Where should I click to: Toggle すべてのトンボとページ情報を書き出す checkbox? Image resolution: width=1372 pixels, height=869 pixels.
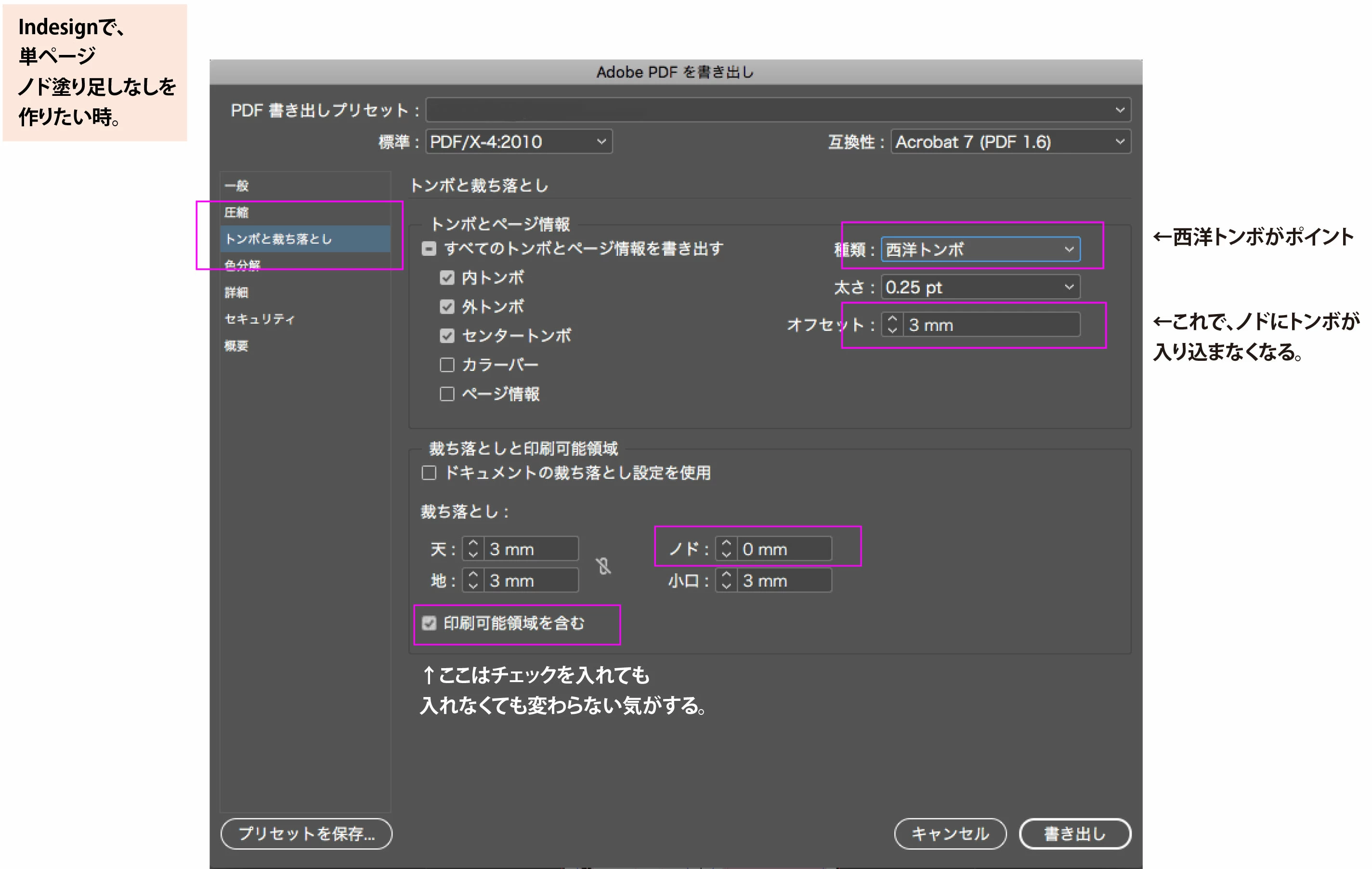(x=429, y=249)
